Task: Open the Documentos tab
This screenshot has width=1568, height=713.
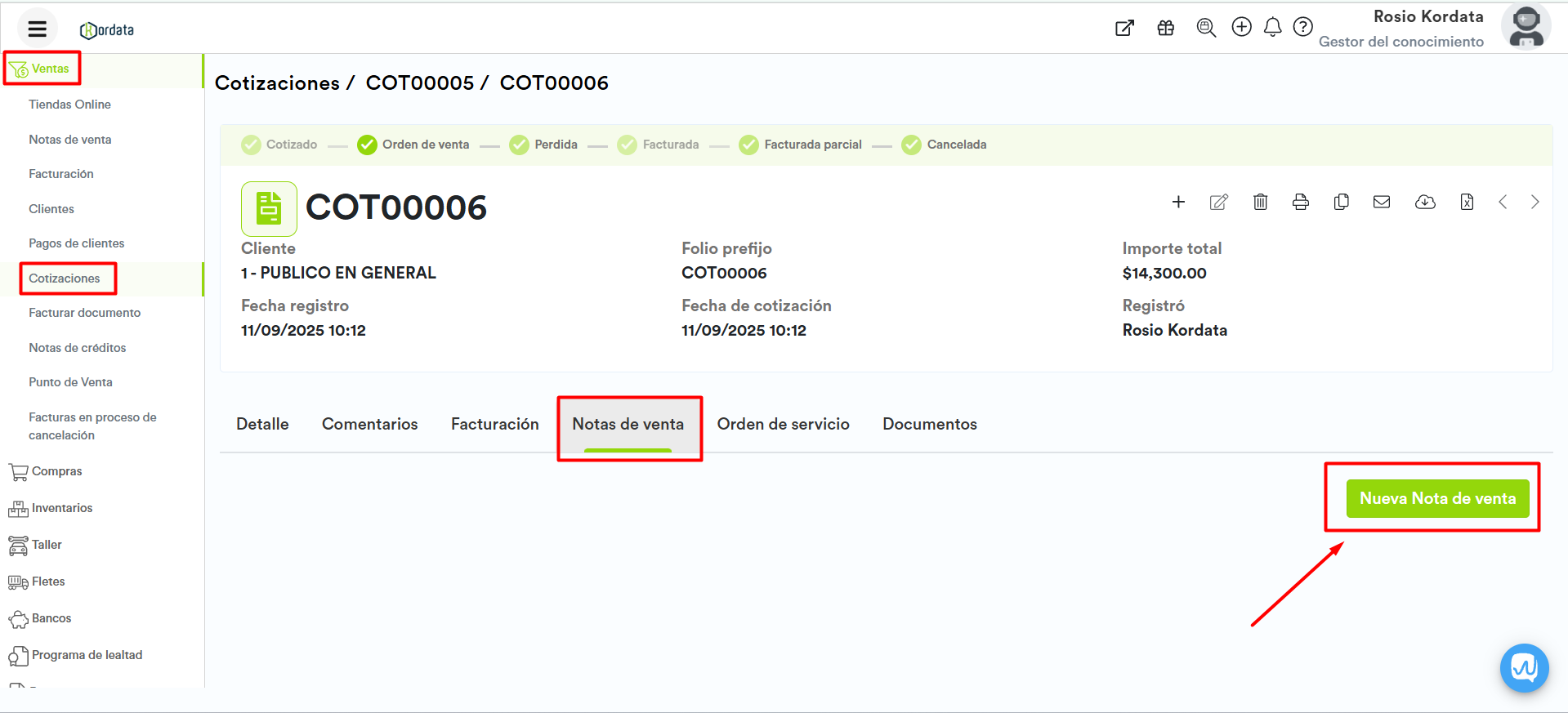Action: point(929,424)
